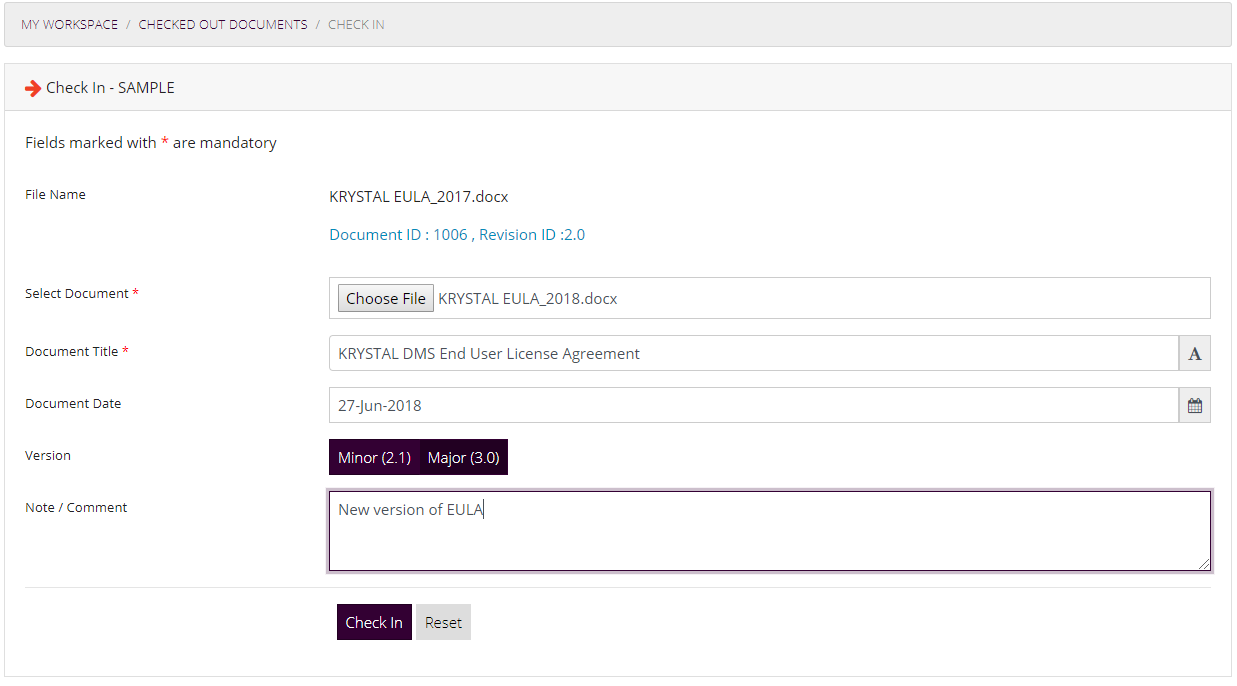Submit with the Check In button
This screenshot has width=1237, height=686.
[x=374, y=622]
